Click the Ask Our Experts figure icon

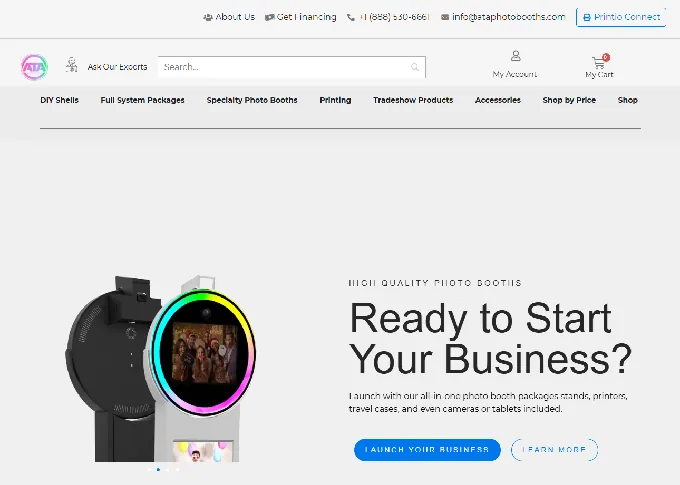click(72, 65)
